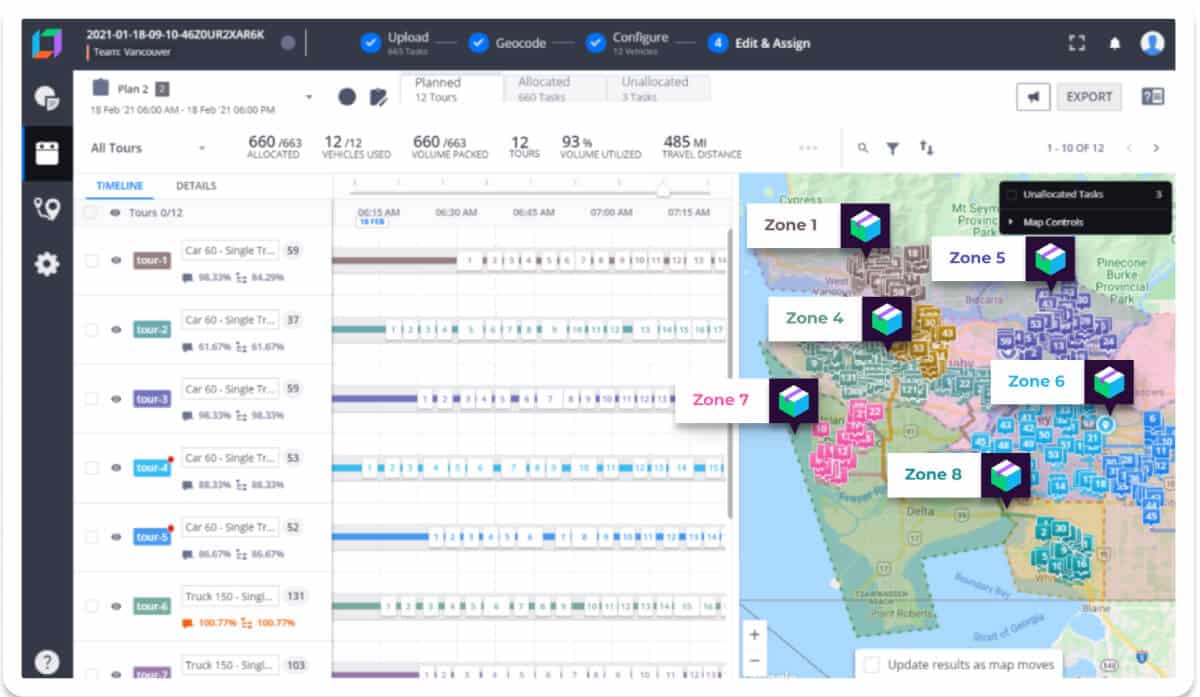The height and width of the screenshot is (697, 1200).
Task: Click the search magnifier icon
Action: tap(863, 148)
